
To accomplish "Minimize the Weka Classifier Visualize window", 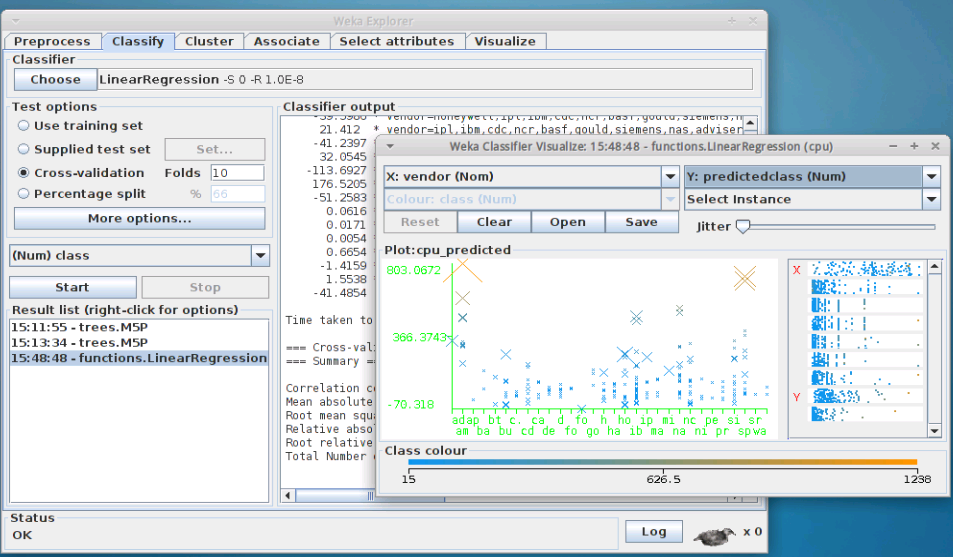I will (x=893, y=146).
